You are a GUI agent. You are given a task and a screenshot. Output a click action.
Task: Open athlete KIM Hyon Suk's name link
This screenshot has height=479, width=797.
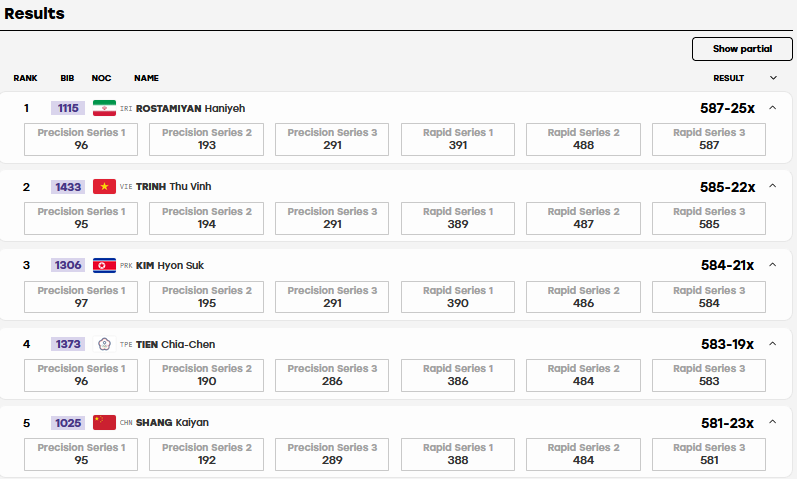point(170,265)
